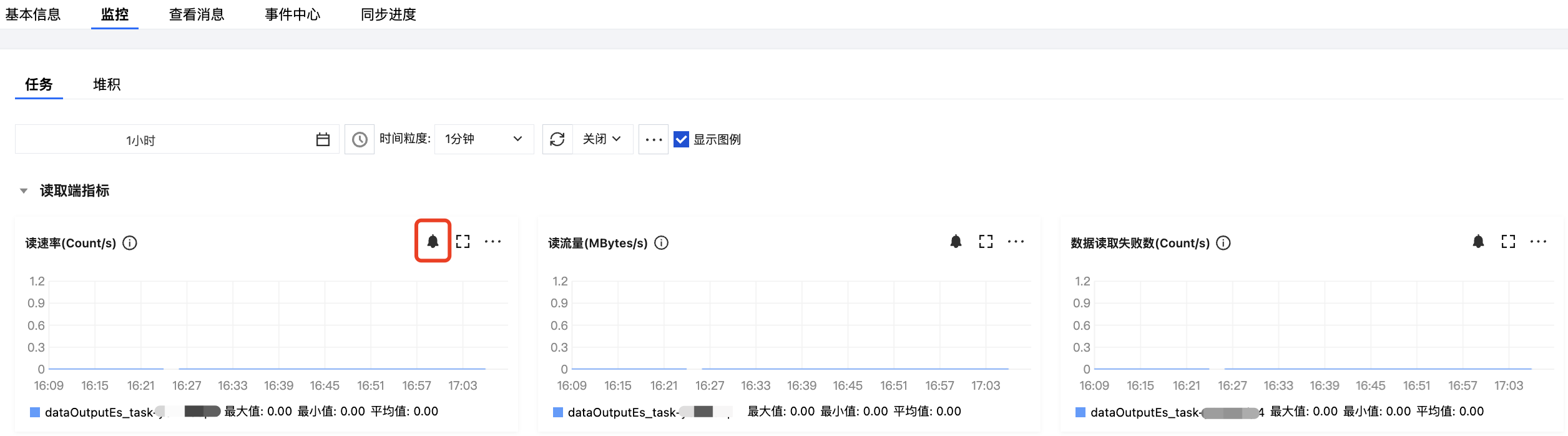
Task: Click the 读流量 chart plot area
Action: coord(801,325)
